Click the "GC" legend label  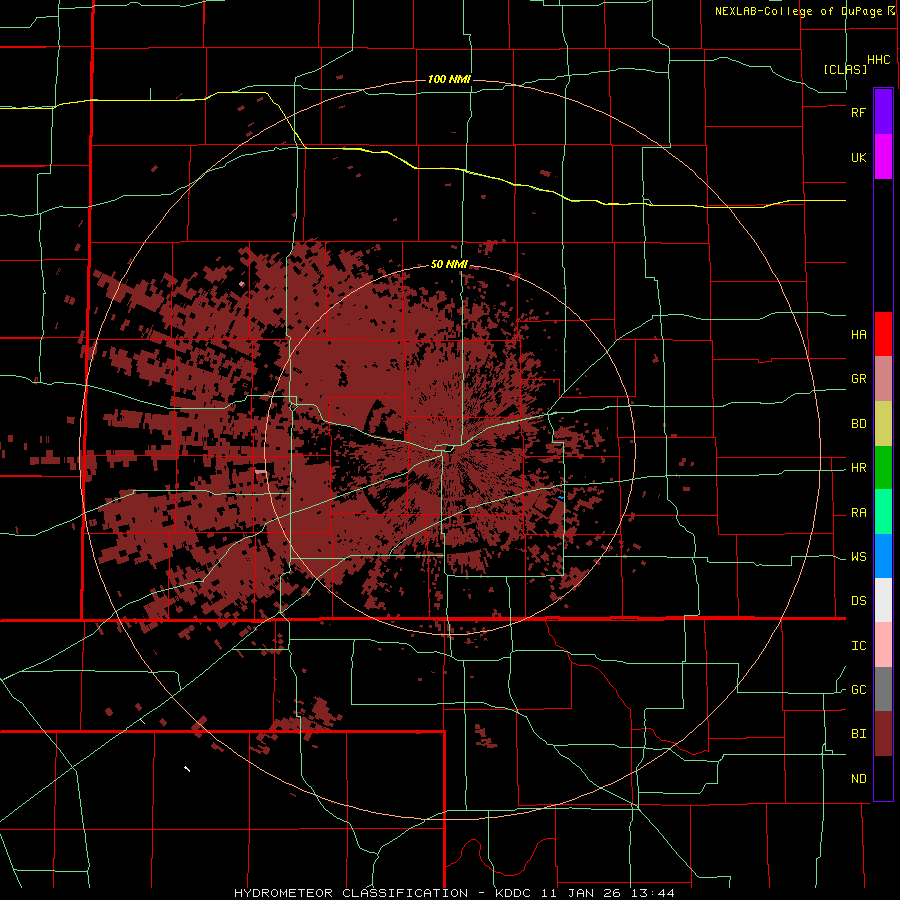(x=858, y=690)
